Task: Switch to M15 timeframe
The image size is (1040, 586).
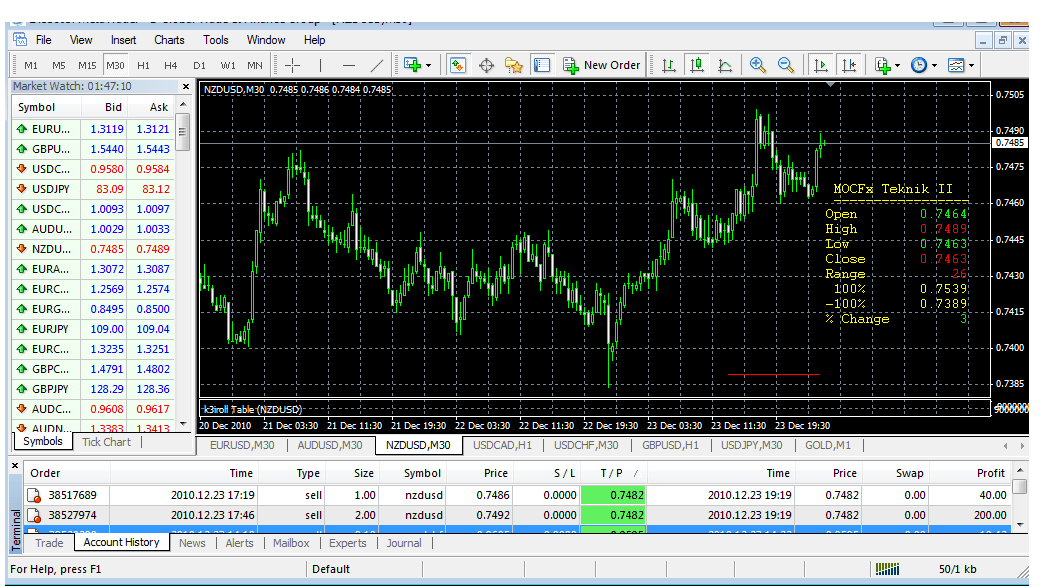Action: (x=87, y=65)
